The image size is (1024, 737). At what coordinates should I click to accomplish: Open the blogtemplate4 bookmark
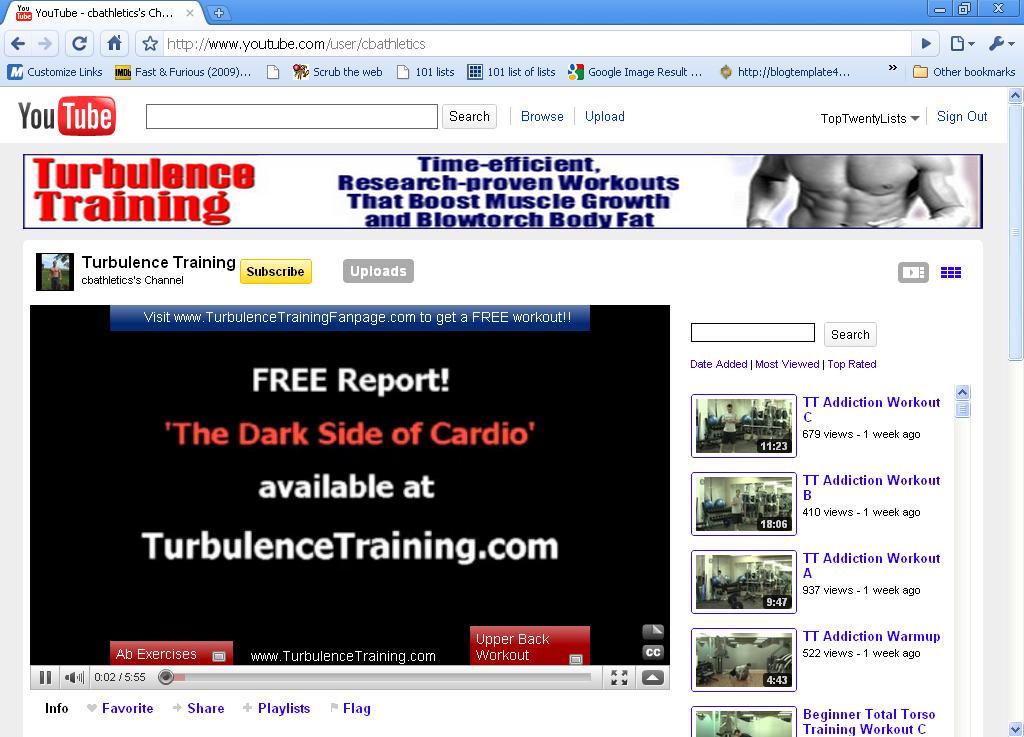784,72
